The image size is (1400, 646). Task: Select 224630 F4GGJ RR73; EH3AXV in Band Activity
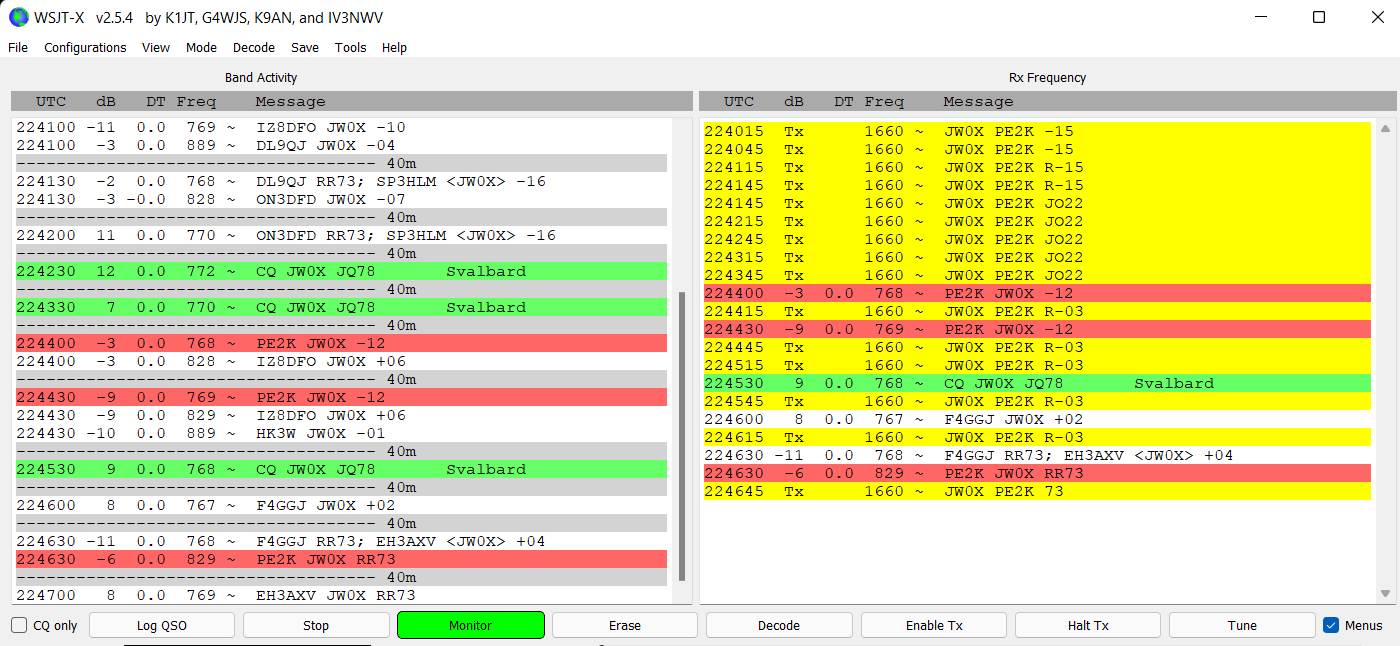pos(341,541)
